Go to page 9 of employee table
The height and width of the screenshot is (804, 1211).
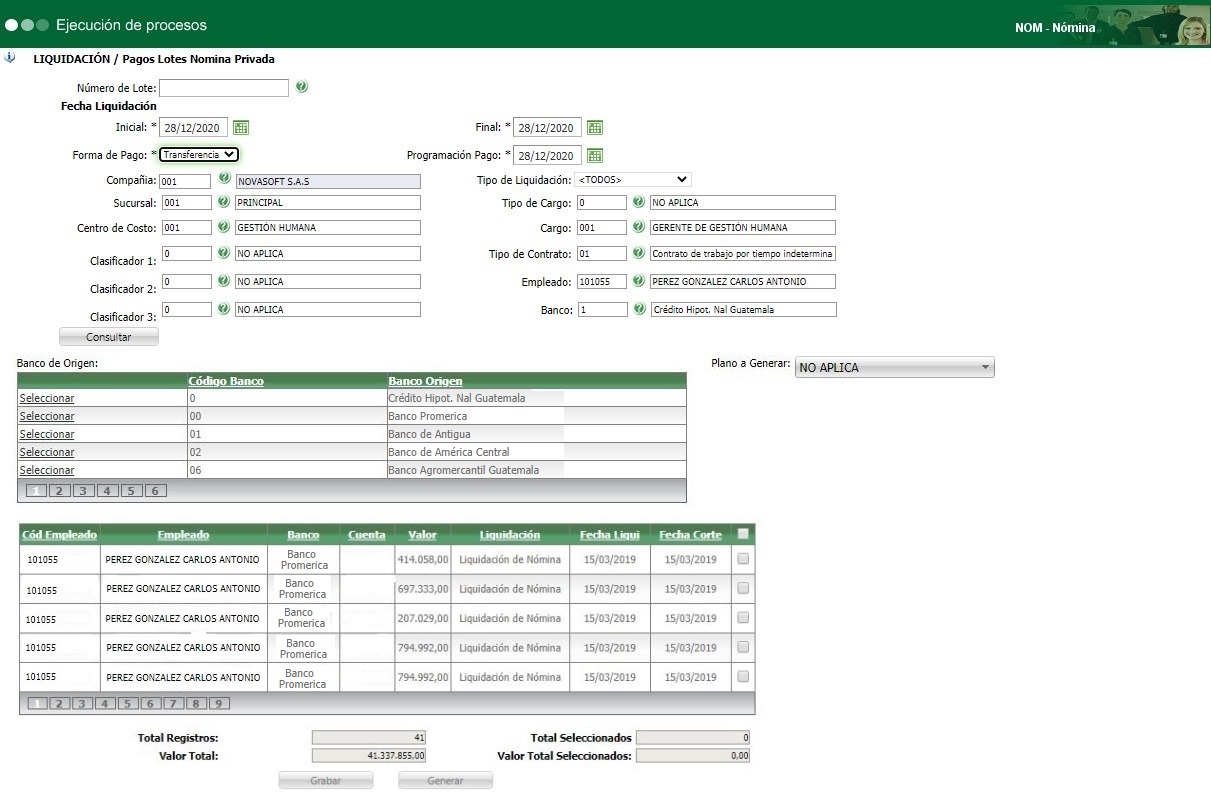(219, 704)
